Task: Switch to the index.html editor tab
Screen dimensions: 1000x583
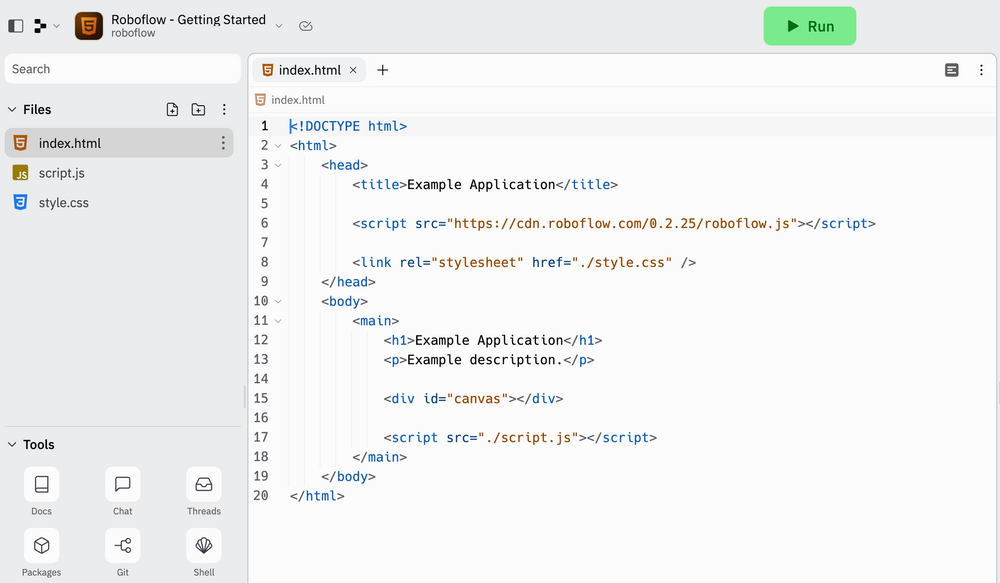Action: (309, 70)
